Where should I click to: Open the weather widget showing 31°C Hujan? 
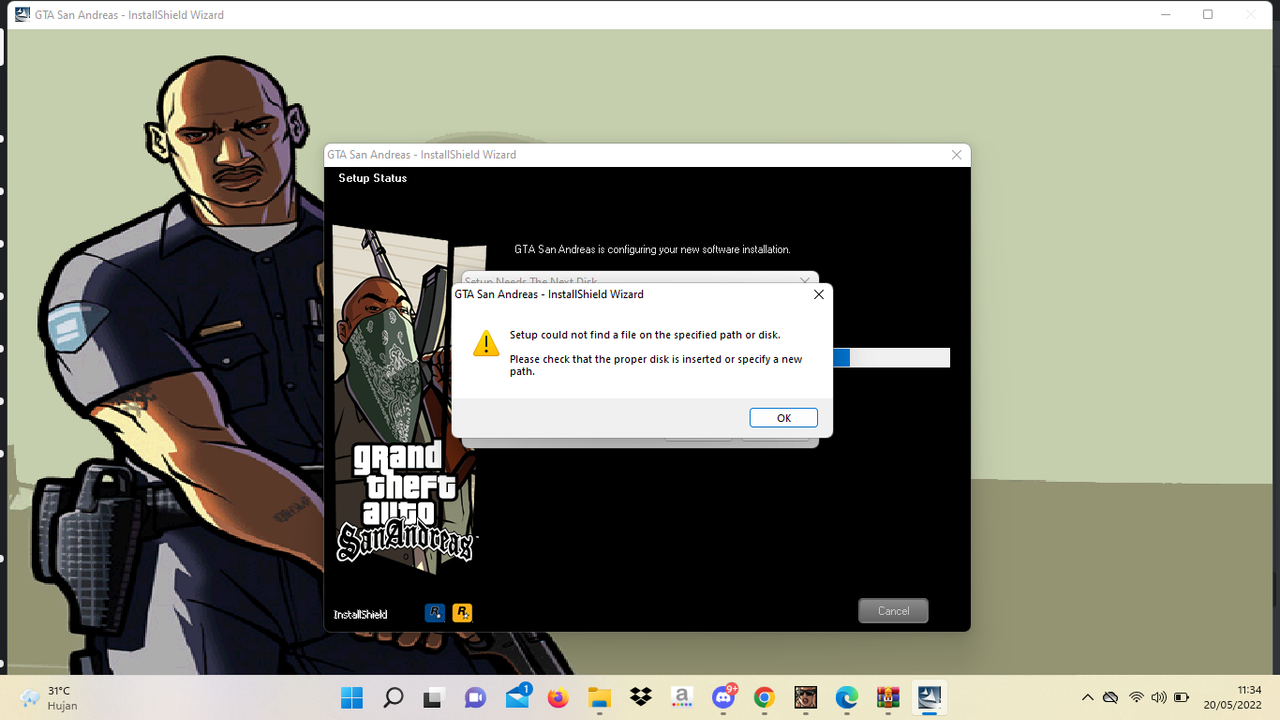pyautogui.click(x=50, y=698)
